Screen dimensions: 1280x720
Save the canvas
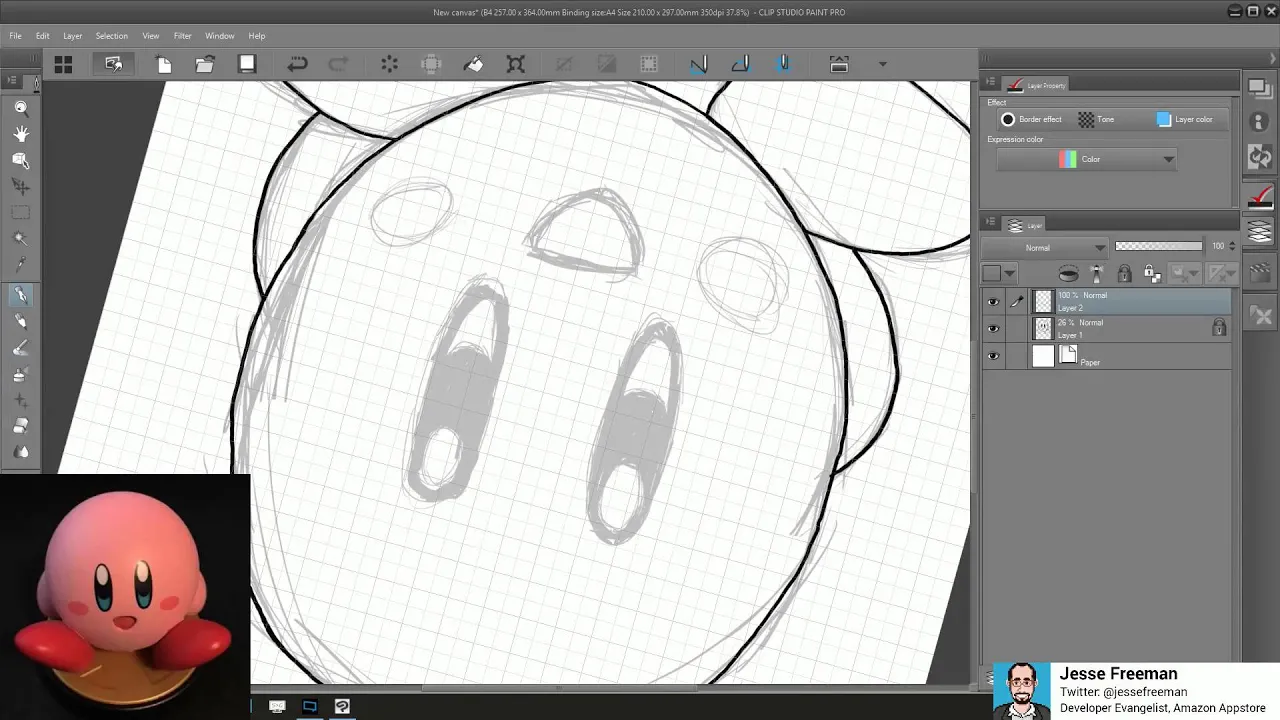point(247,65)
